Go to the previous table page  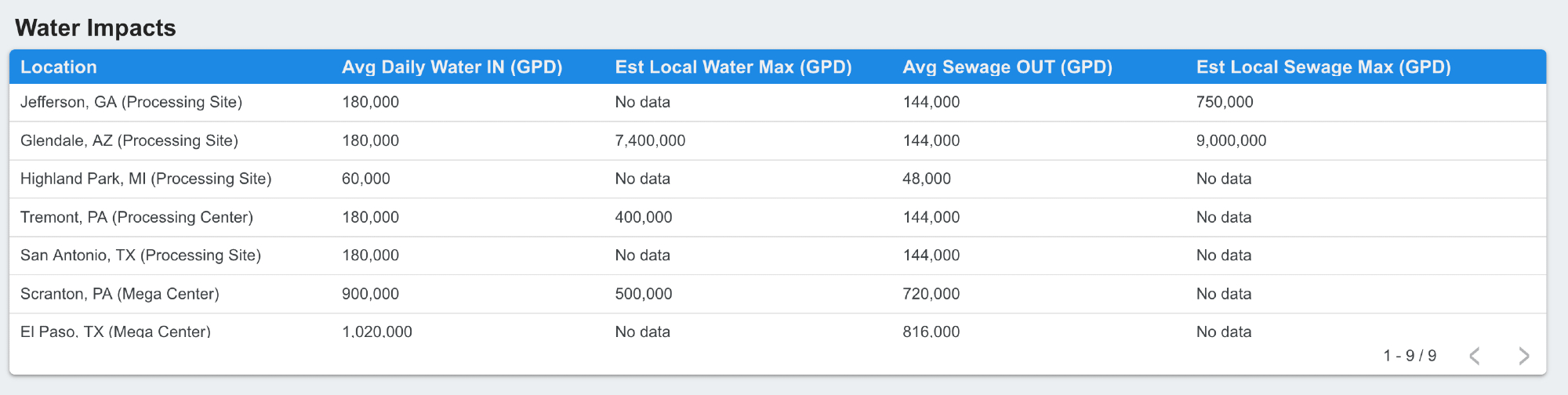pos(1475,356)
